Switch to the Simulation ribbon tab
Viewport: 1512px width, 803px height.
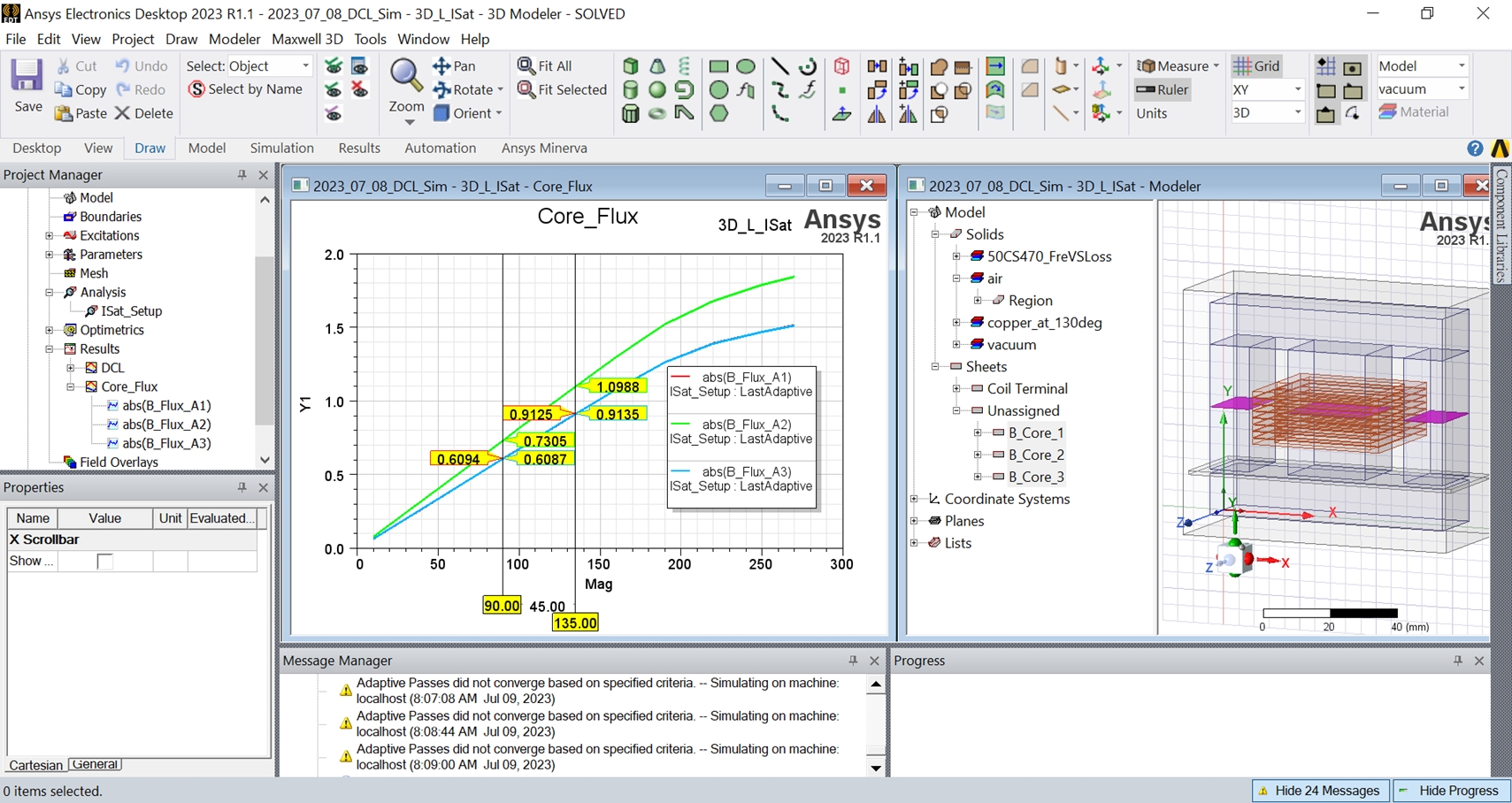coord(281,149)
